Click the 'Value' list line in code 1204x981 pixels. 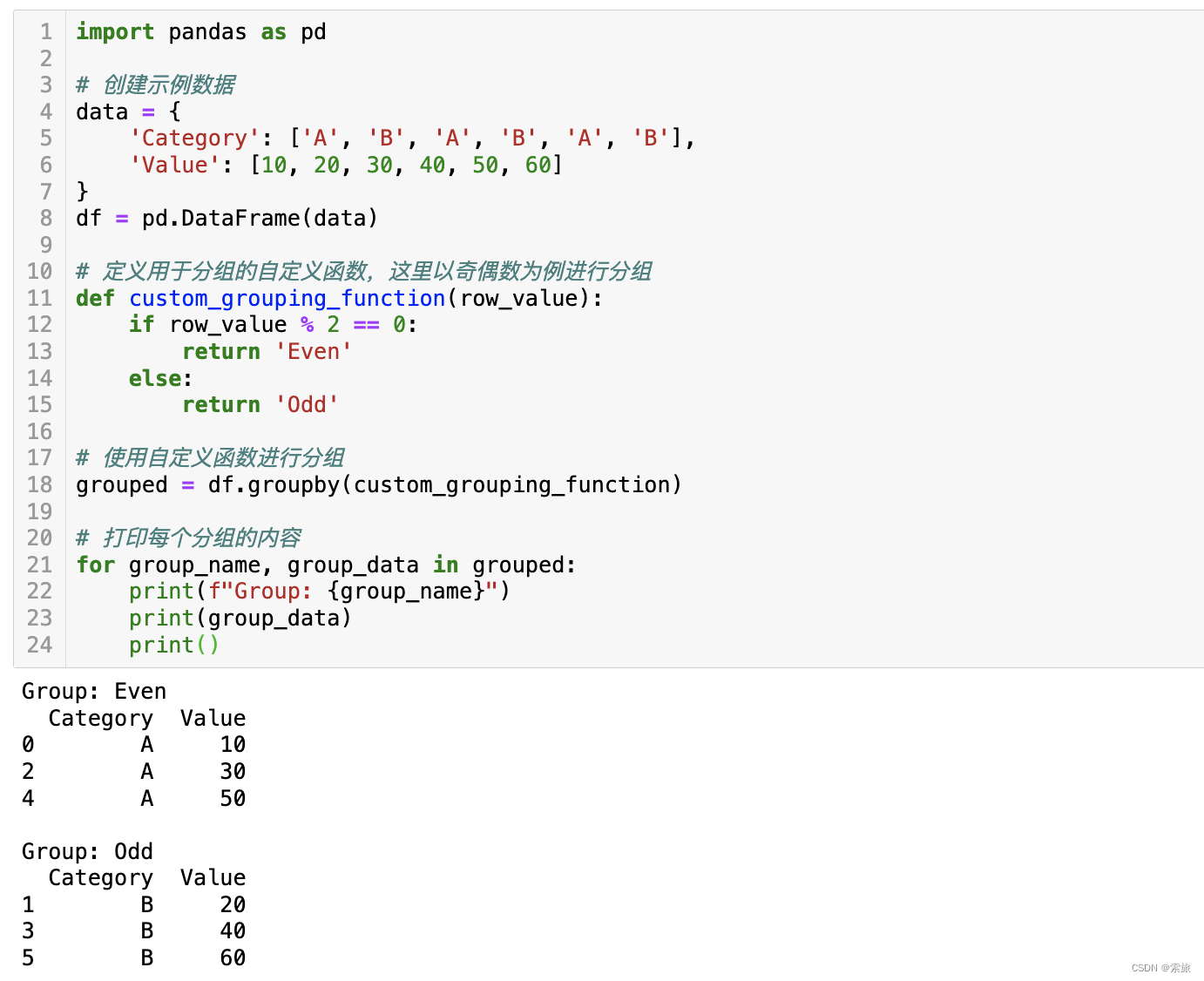(x=346, y=166)
